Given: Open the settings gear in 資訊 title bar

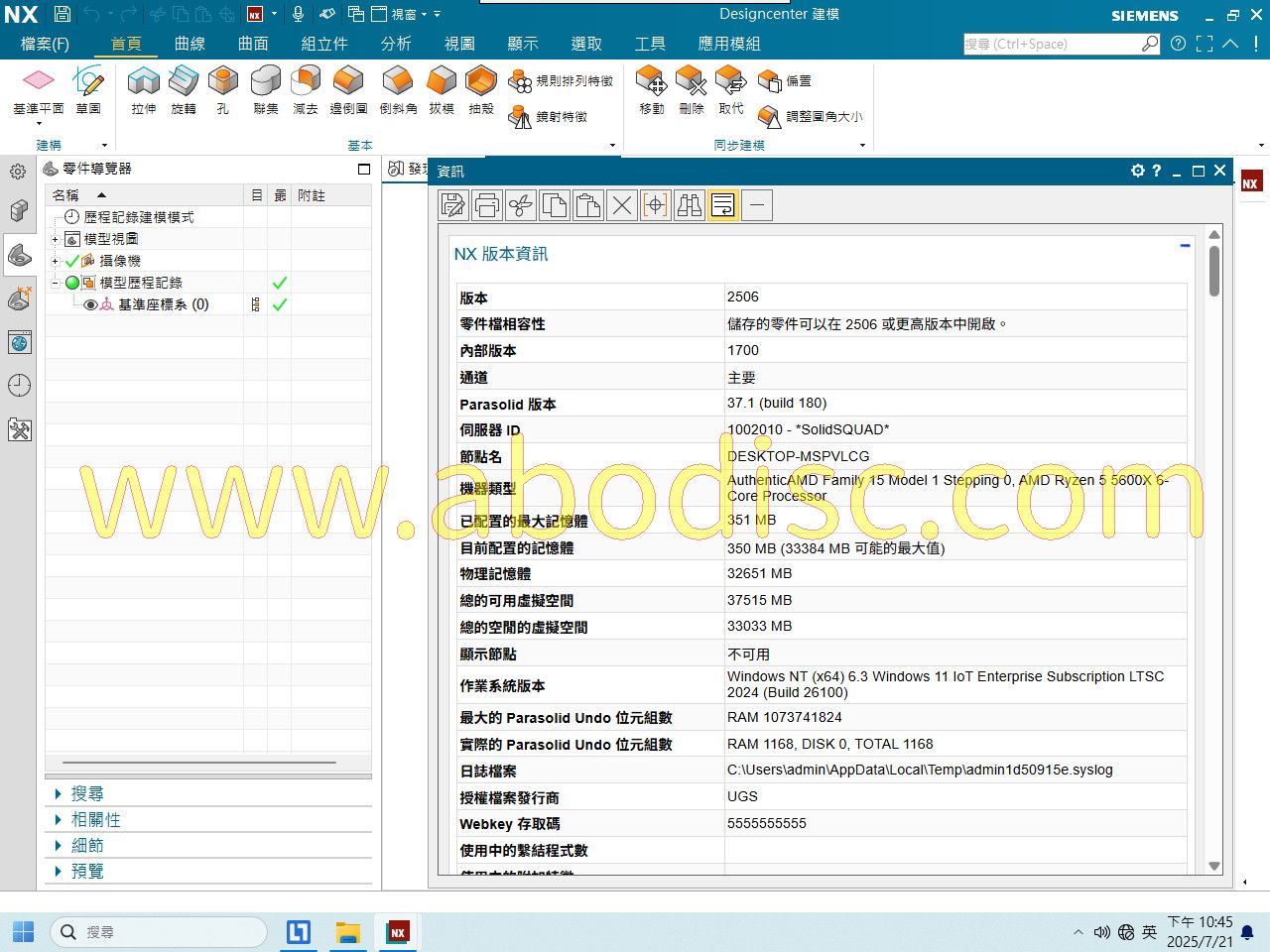Looking at the screenshot, I should pos(1138,171).
